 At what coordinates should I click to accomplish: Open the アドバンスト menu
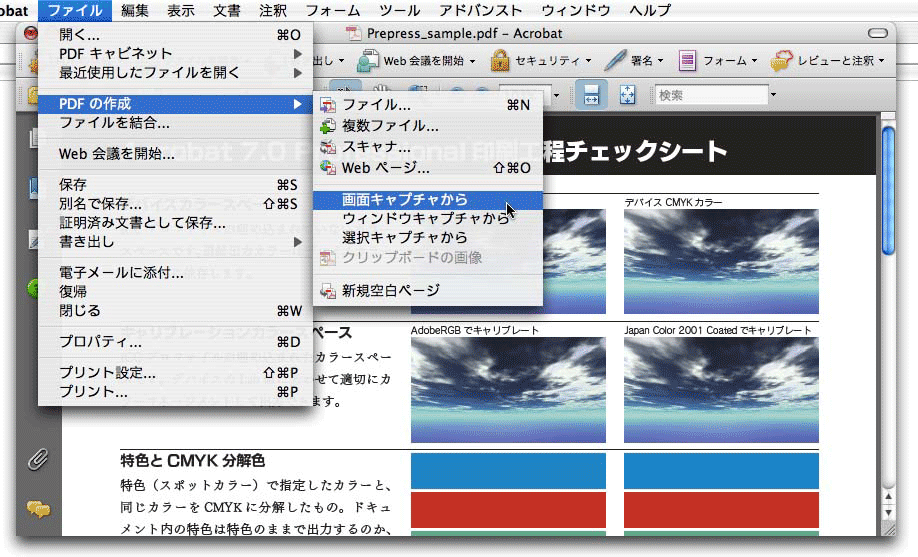click(481, 10)
